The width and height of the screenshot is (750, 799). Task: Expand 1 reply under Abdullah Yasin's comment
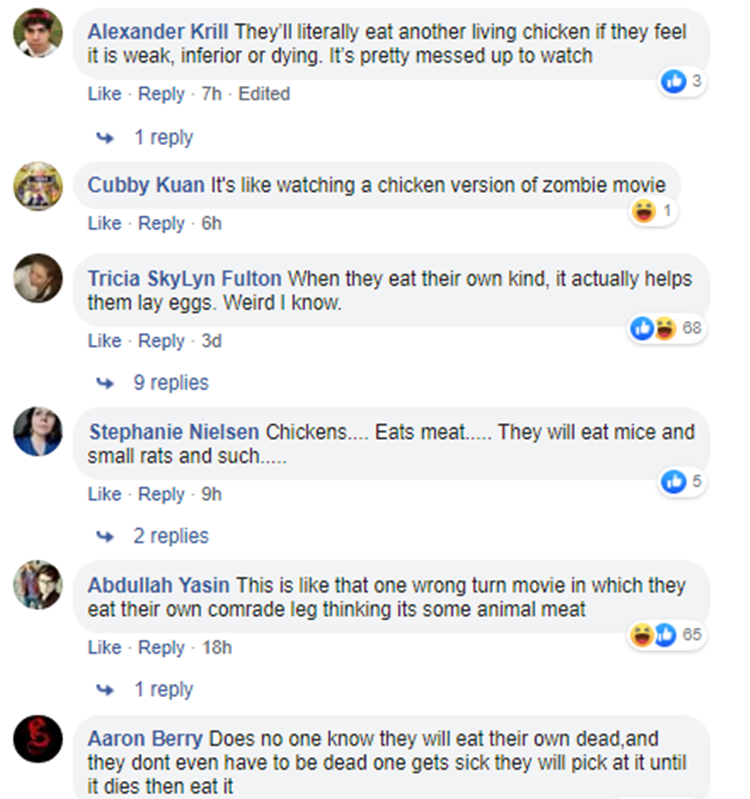pyautogui.click(x=163, y=689)
